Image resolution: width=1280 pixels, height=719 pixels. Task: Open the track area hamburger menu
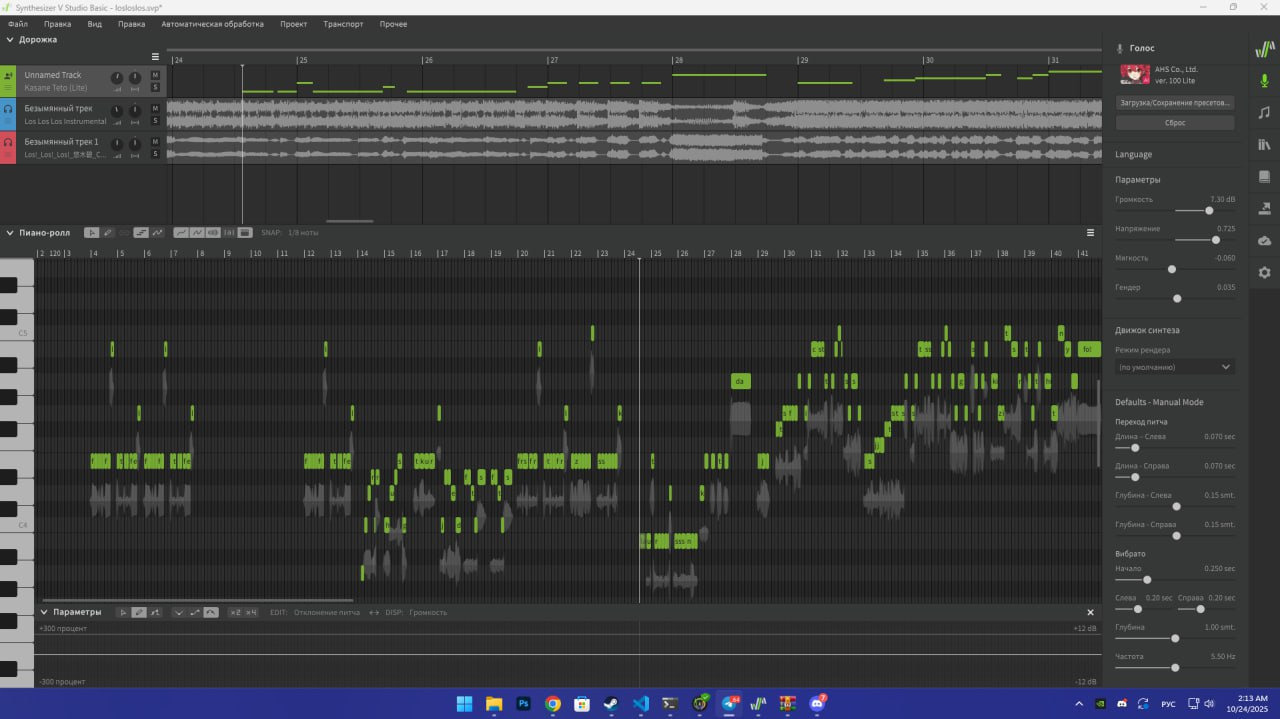(155, 56)
